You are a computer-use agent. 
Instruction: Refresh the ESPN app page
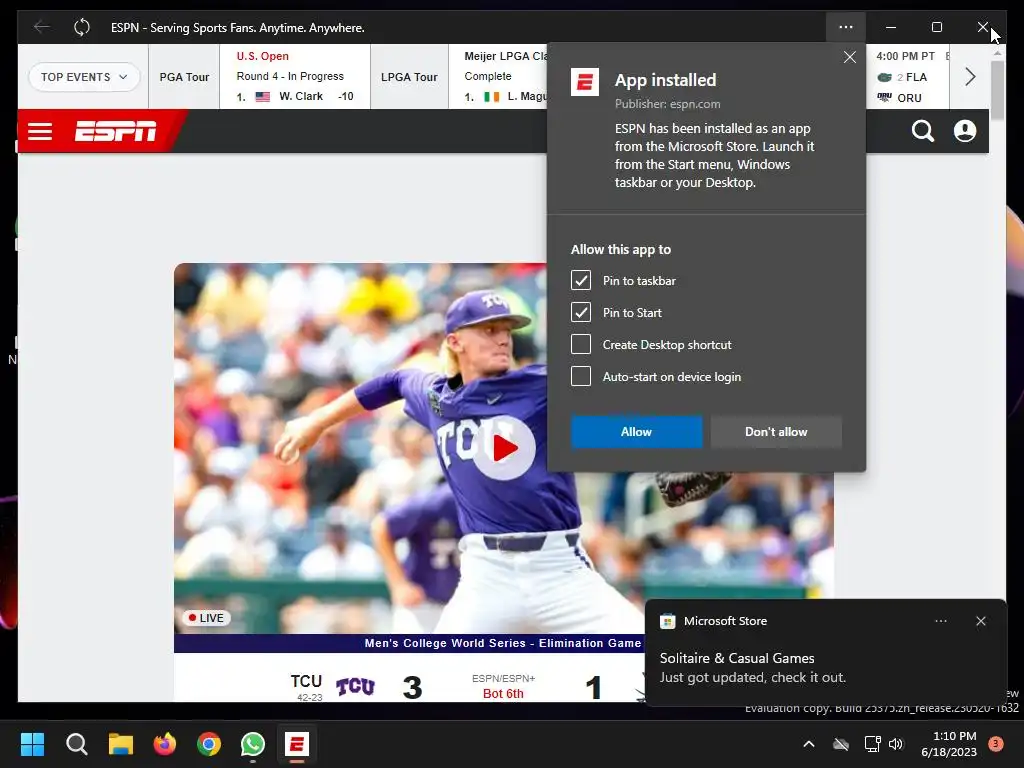pos(82,27)
